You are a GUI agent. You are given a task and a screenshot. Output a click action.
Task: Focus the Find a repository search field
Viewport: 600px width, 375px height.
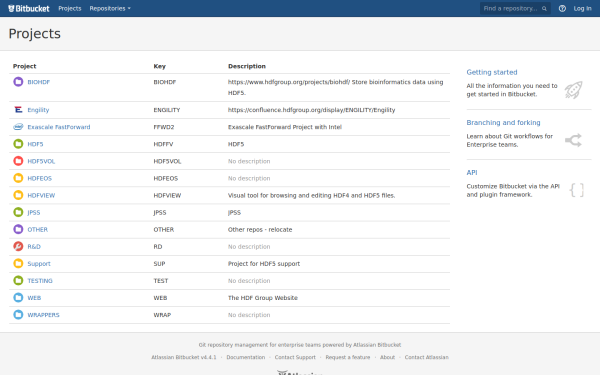pos(515,8)
